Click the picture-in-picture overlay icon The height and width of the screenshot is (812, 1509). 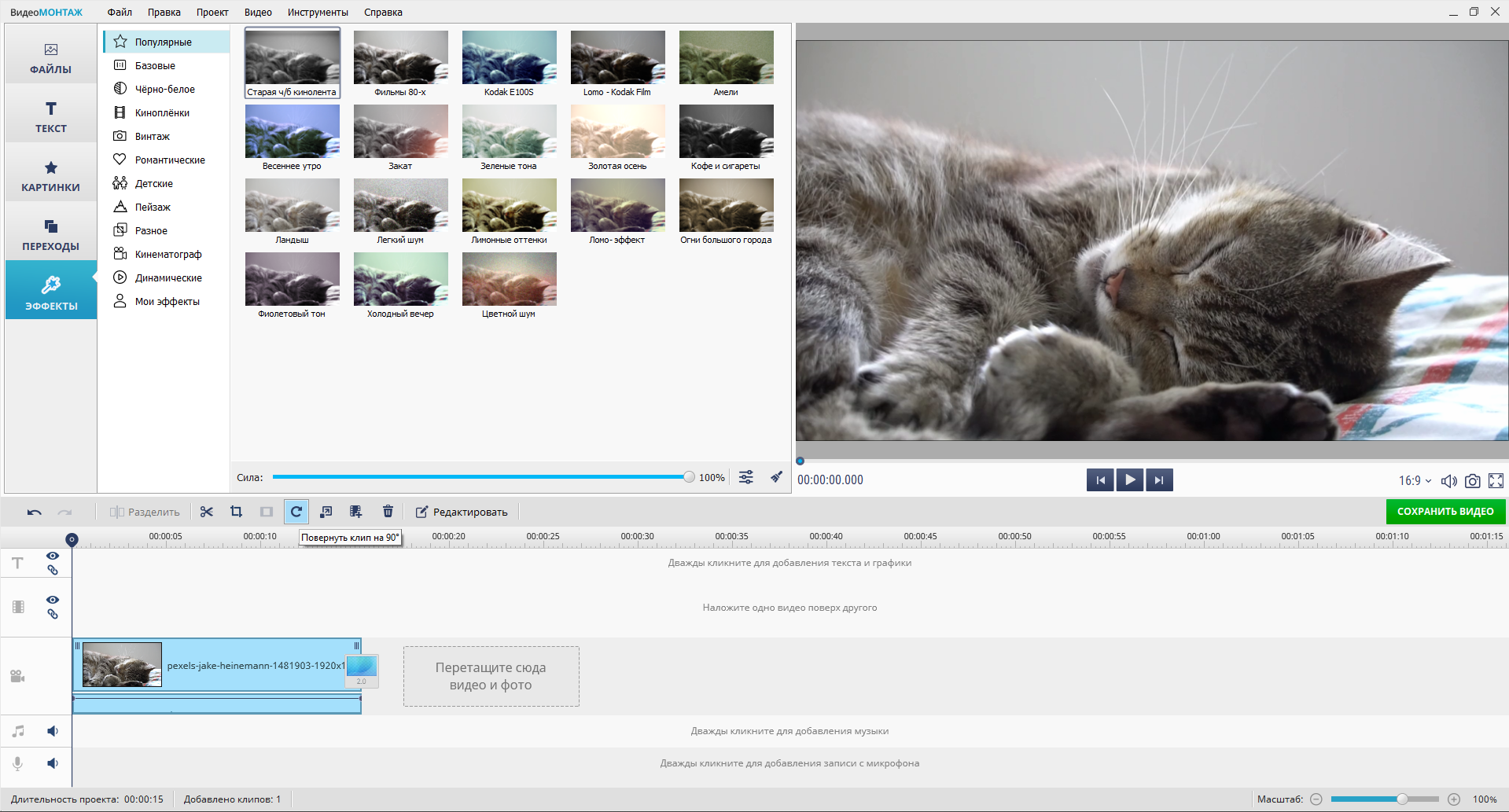[x=326, y=513]
